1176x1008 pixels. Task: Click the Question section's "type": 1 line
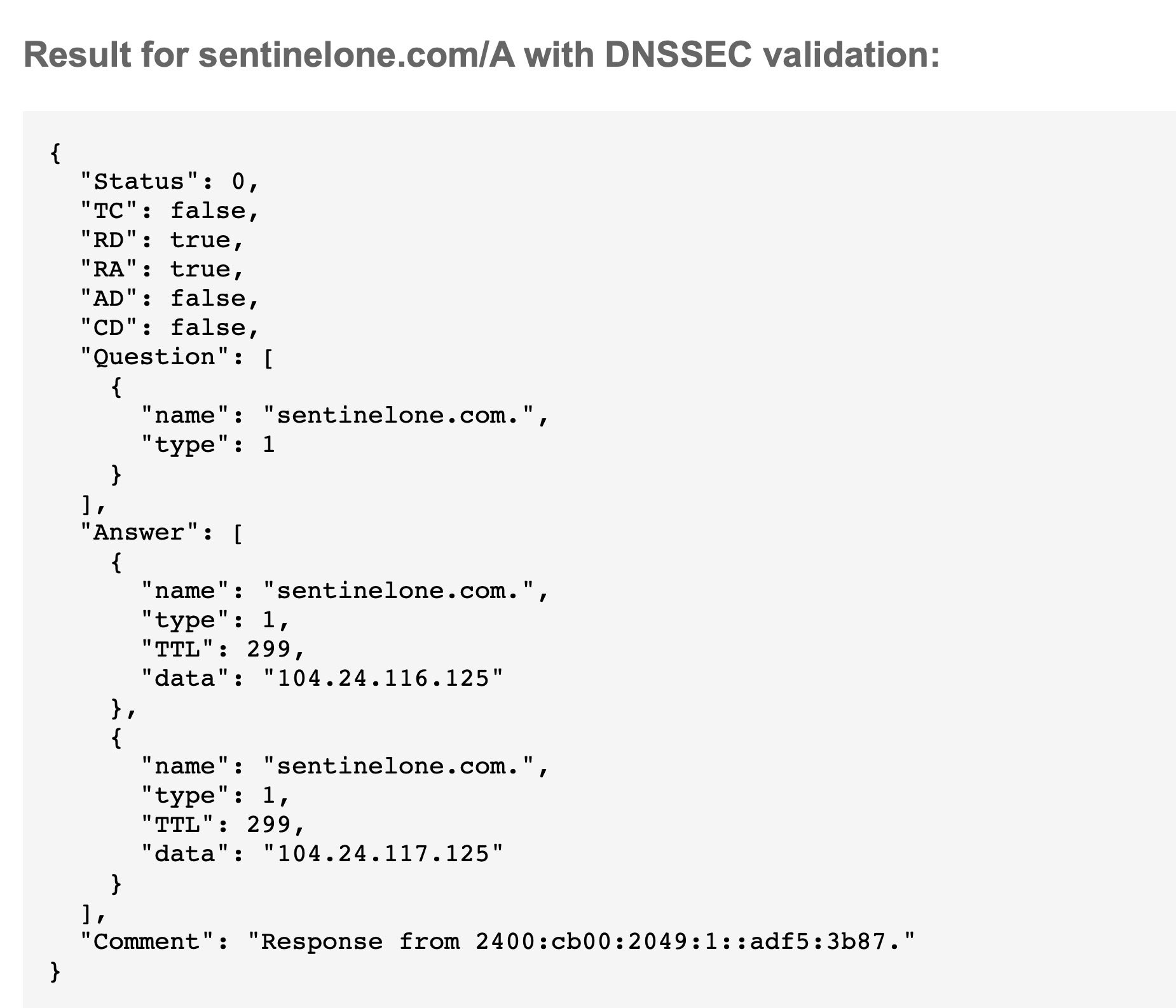pos(207,445)
